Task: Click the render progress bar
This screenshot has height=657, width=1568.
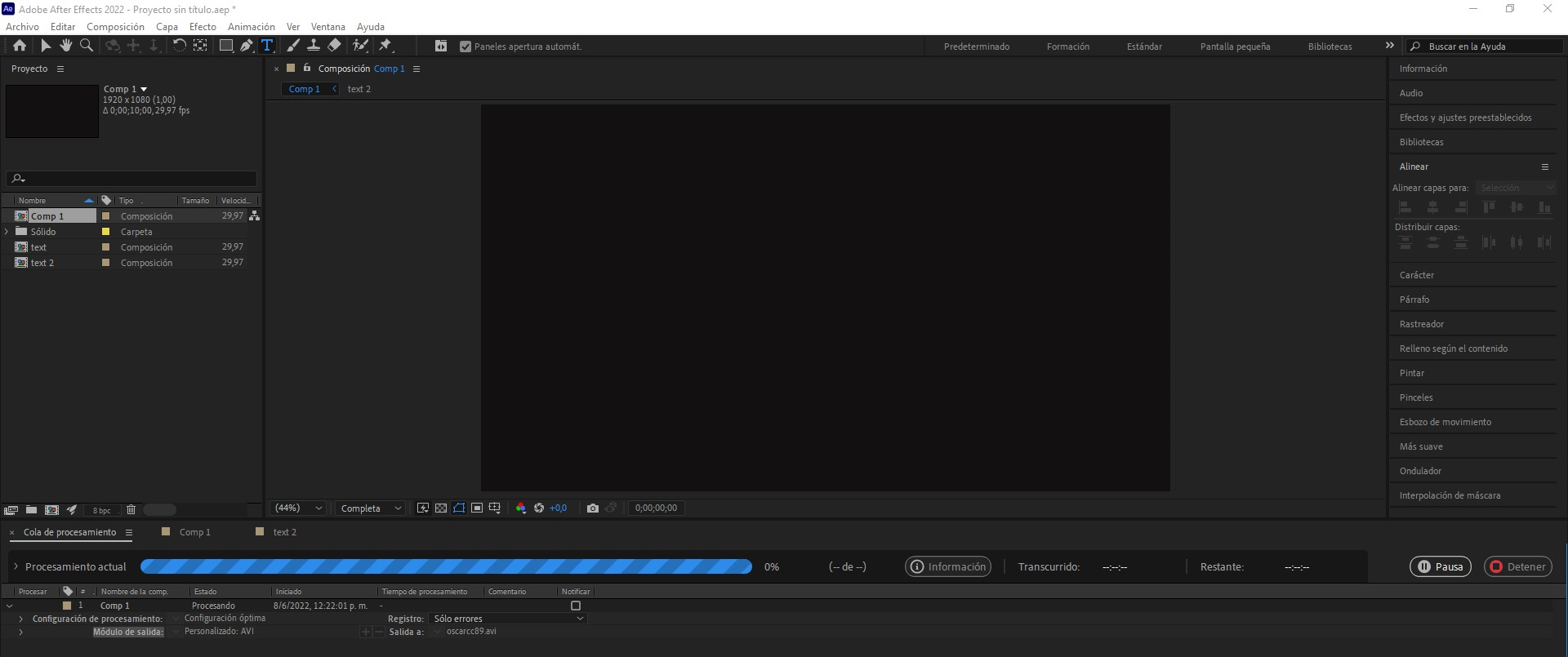Action: (x=446, y=566)
